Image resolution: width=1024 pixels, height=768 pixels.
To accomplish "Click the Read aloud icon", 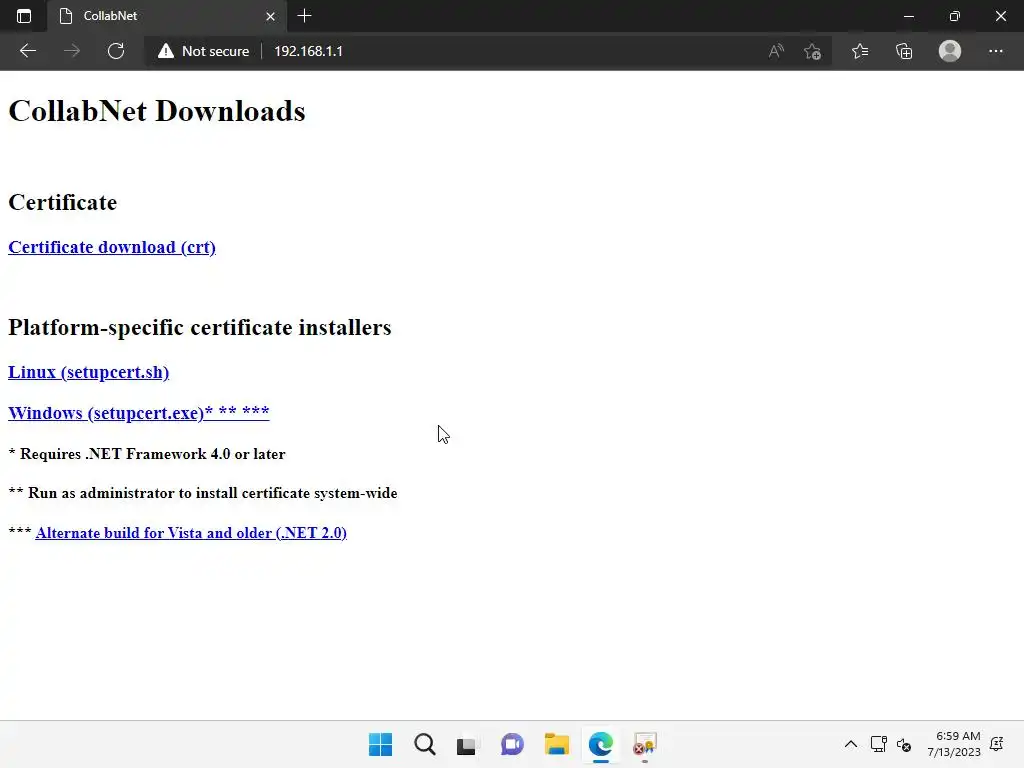I will click(x=776, y=51).
